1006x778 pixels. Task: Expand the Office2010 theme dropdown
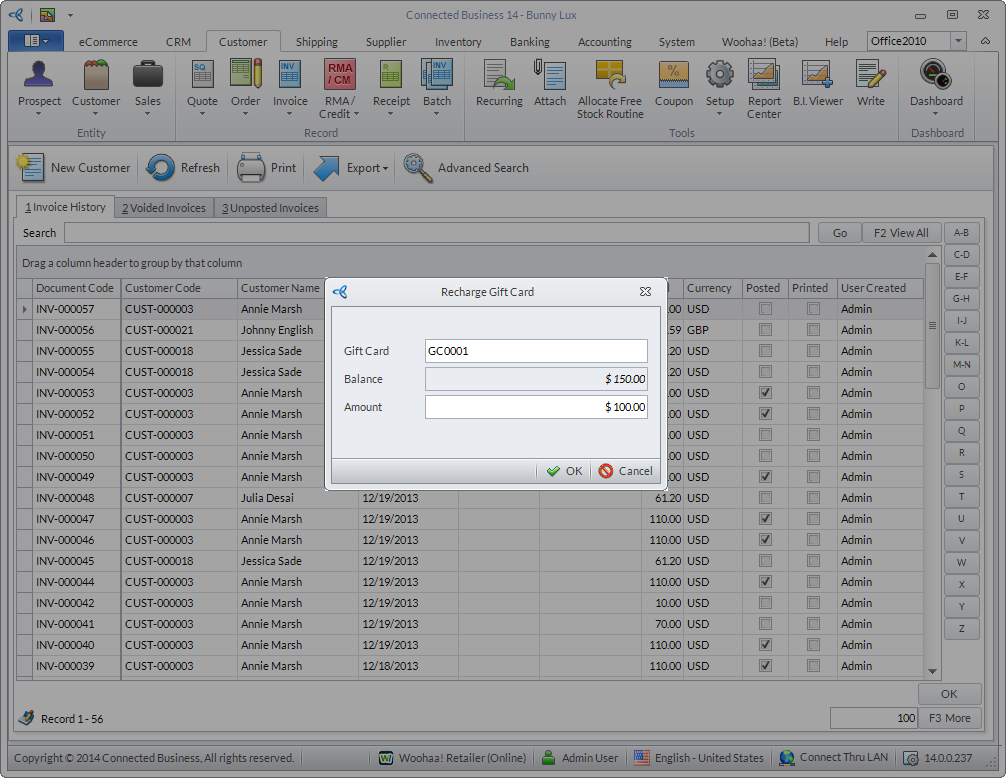(958, 41)
